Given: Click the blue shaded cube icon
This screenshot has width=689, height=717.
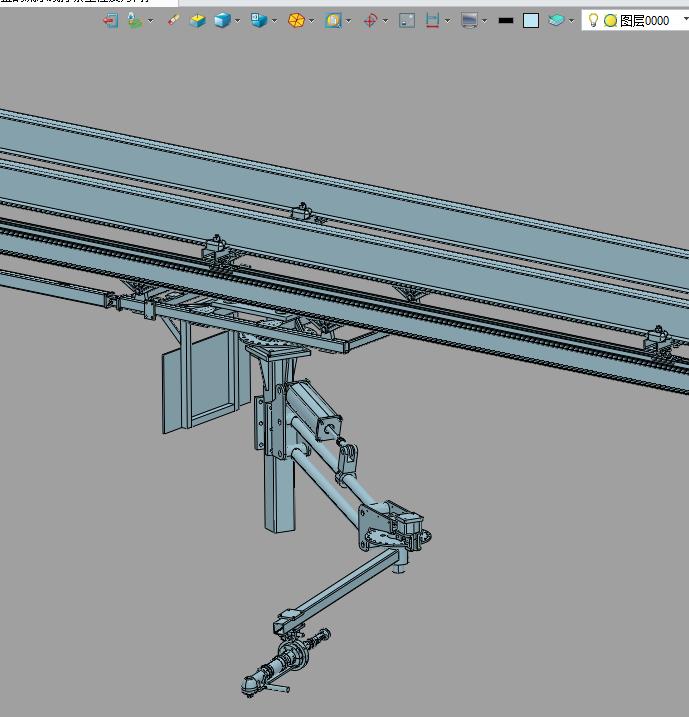Looking at the screenshot, I should point(222,21).
